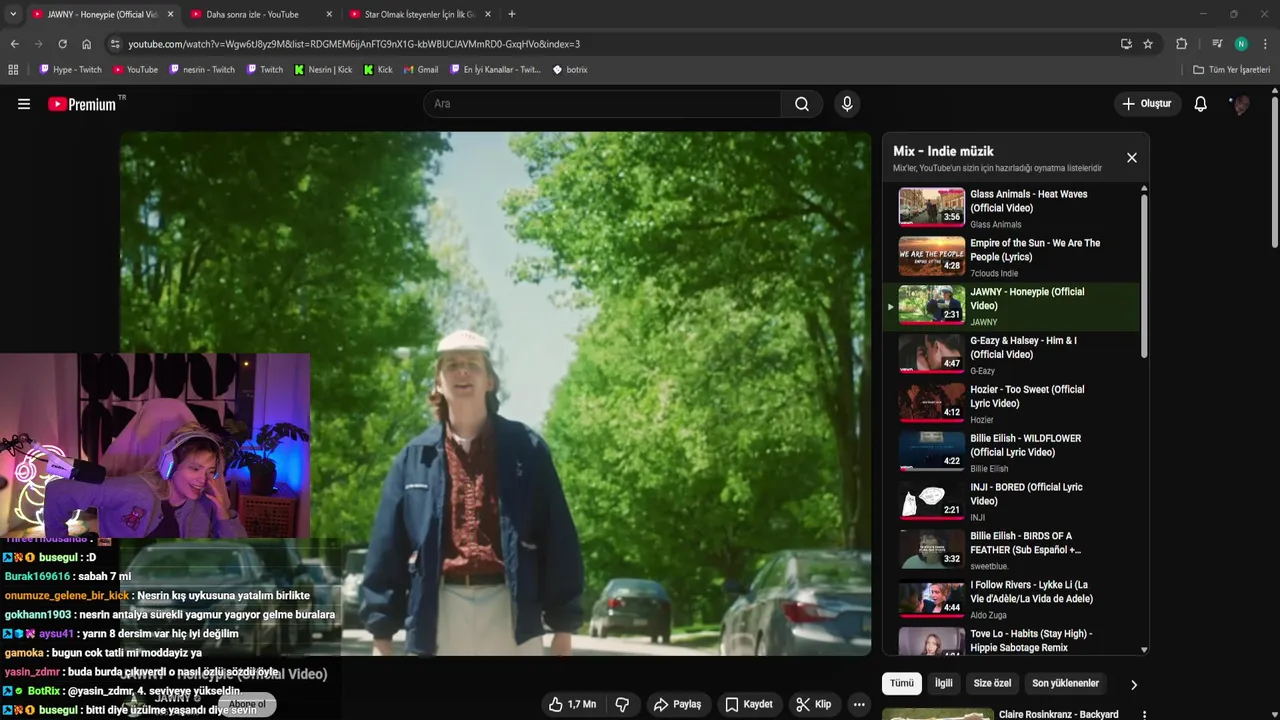Open En İyi Kanallar - Twit... bookmark
This screenshot has height=720, width=1280.
tap(495, 70)
